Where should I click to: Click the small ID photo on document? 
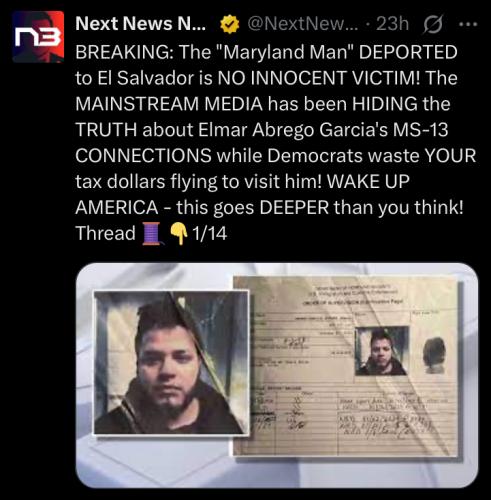pyautogui.click(x=382, y=351)
